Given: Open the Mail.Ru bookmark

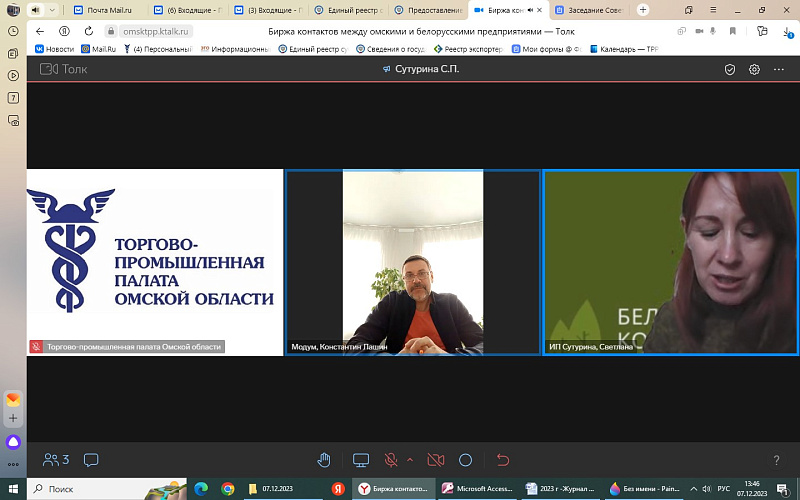Looking at the screenshot, I should pos(99,49).
